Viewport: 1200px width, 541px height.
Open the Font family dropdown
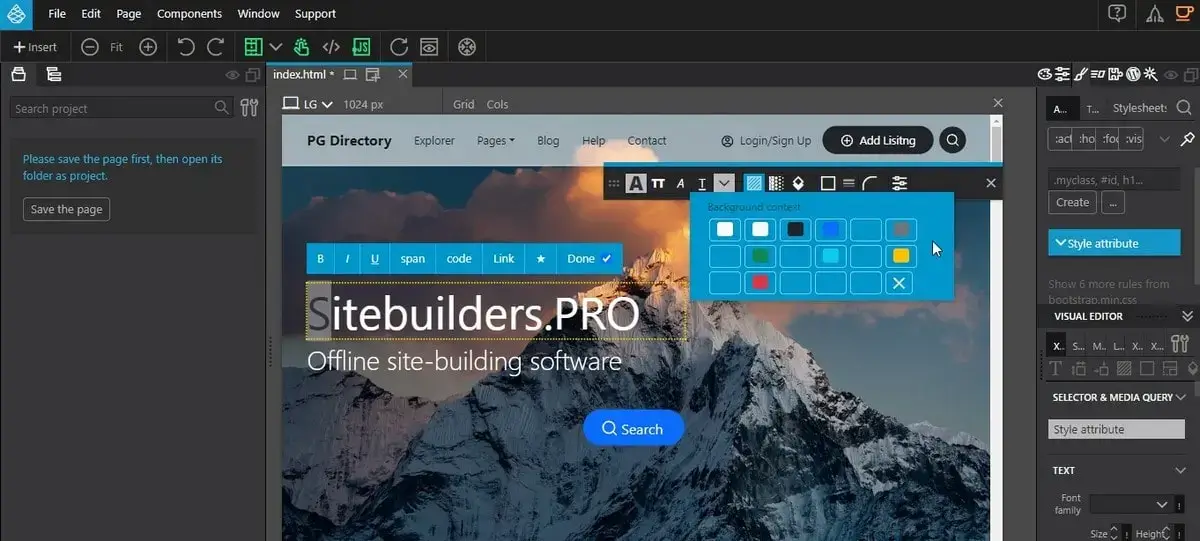tap(1131, 504)
